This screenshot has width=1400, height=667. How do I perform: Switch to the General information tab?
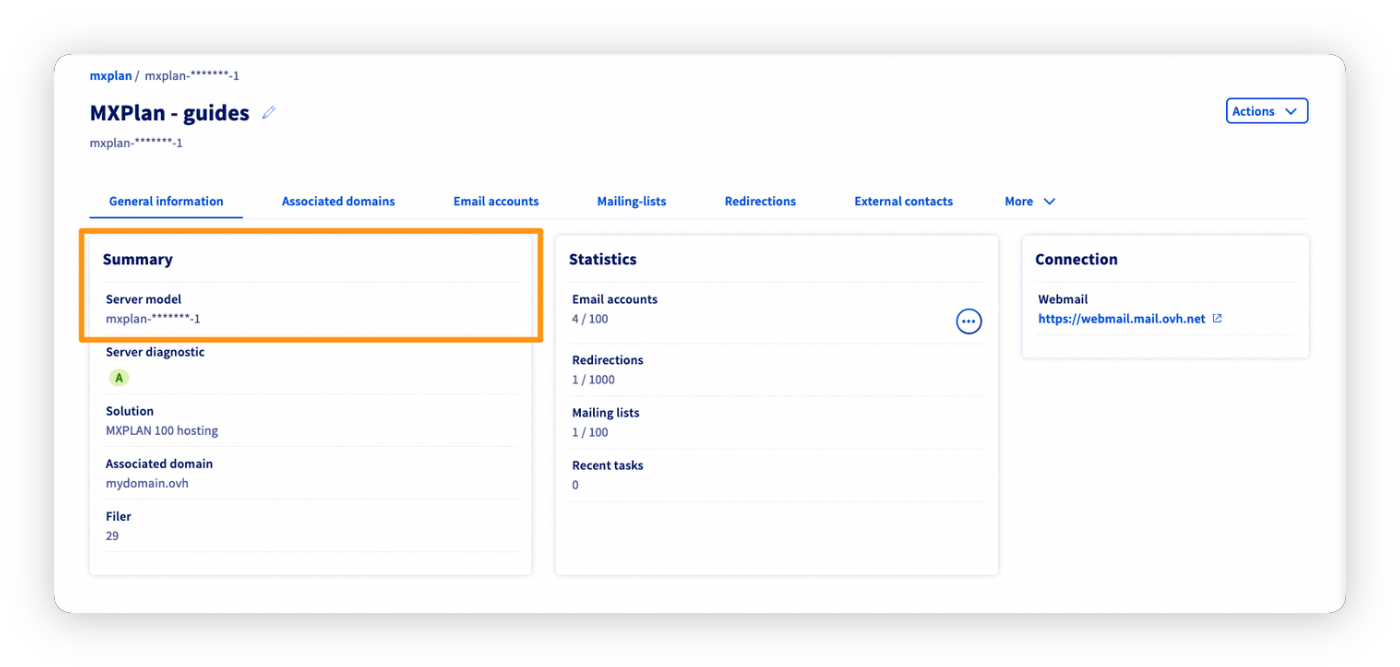(x=166, y=201)
